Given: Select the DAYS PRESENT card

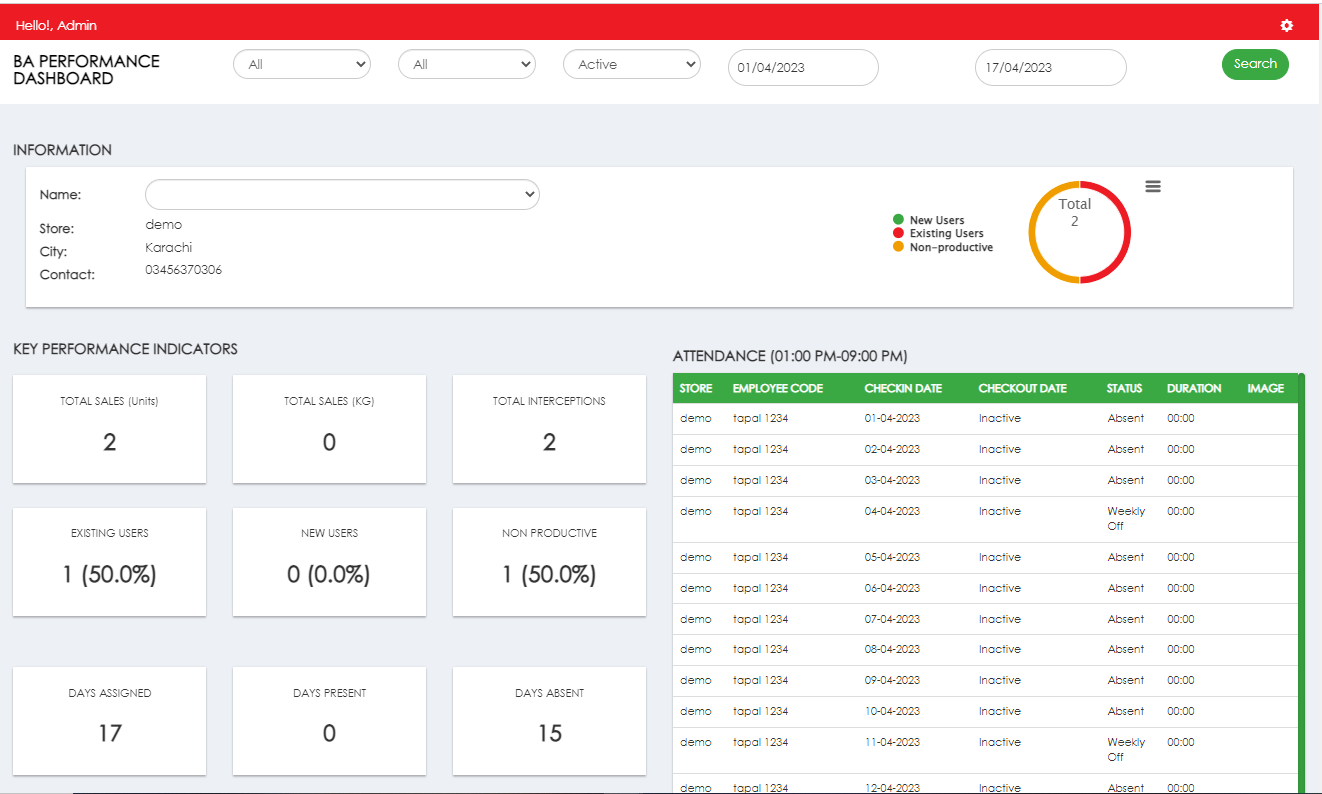Looking at the screenshot, I should coord(329,721).
